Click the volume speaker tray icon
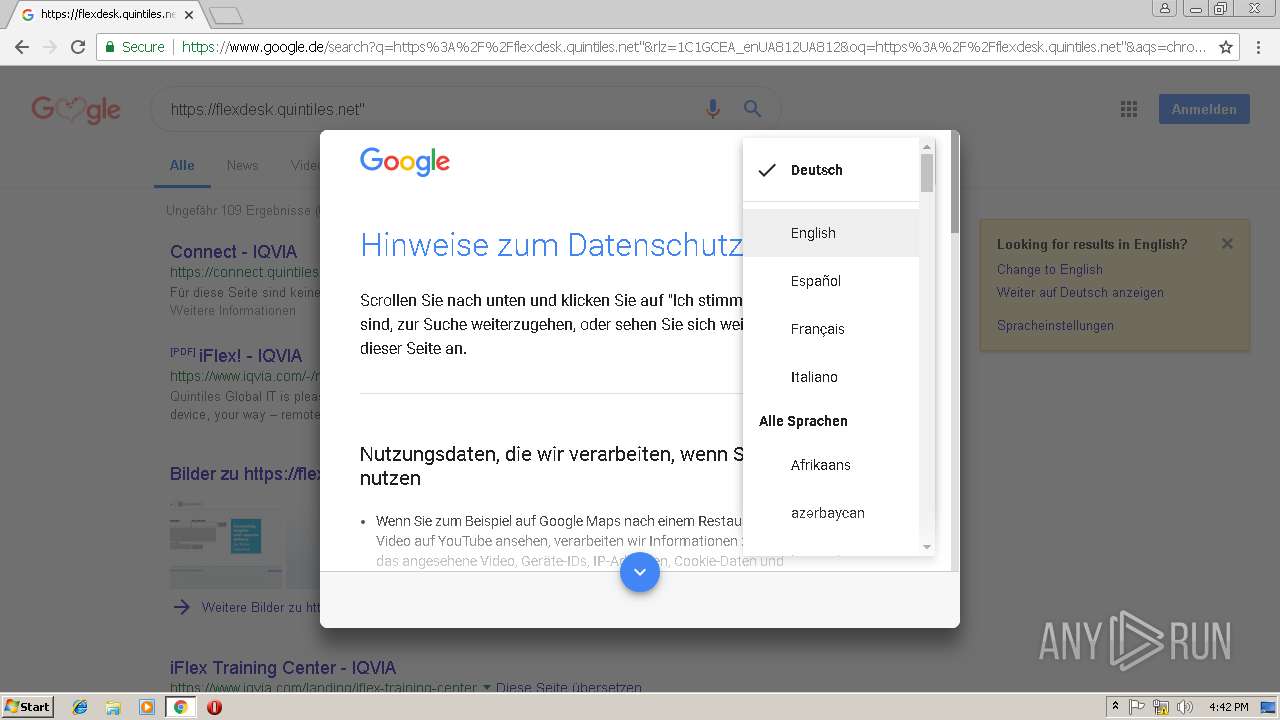Viewport: 1280px width, 720px height. 1185,707
